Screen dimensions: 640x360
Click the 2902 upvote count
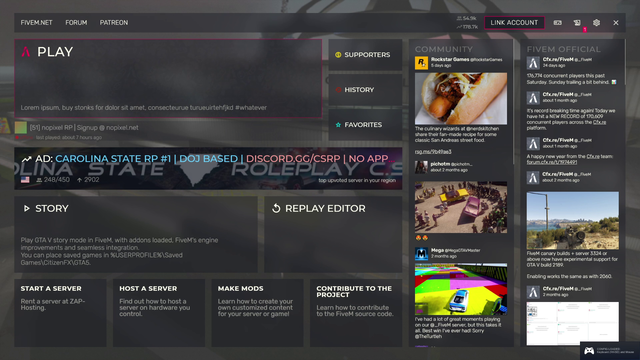88,180
